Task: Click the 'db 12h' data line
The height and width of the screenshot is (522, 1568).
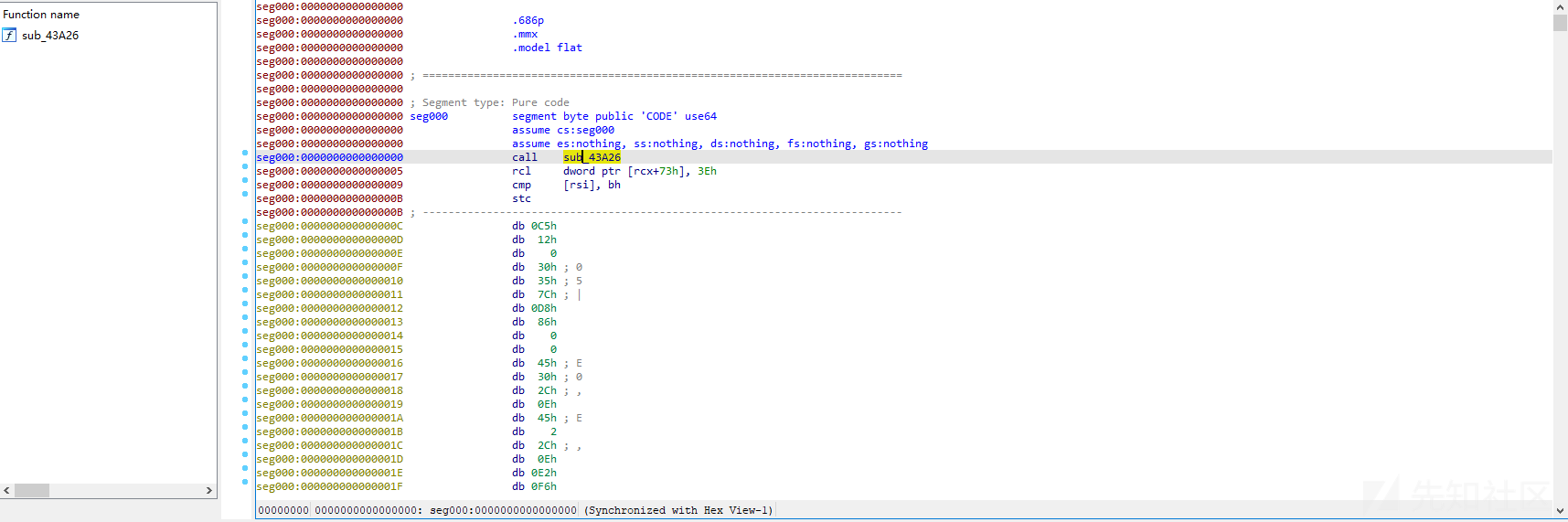Action: click(534, 240)
